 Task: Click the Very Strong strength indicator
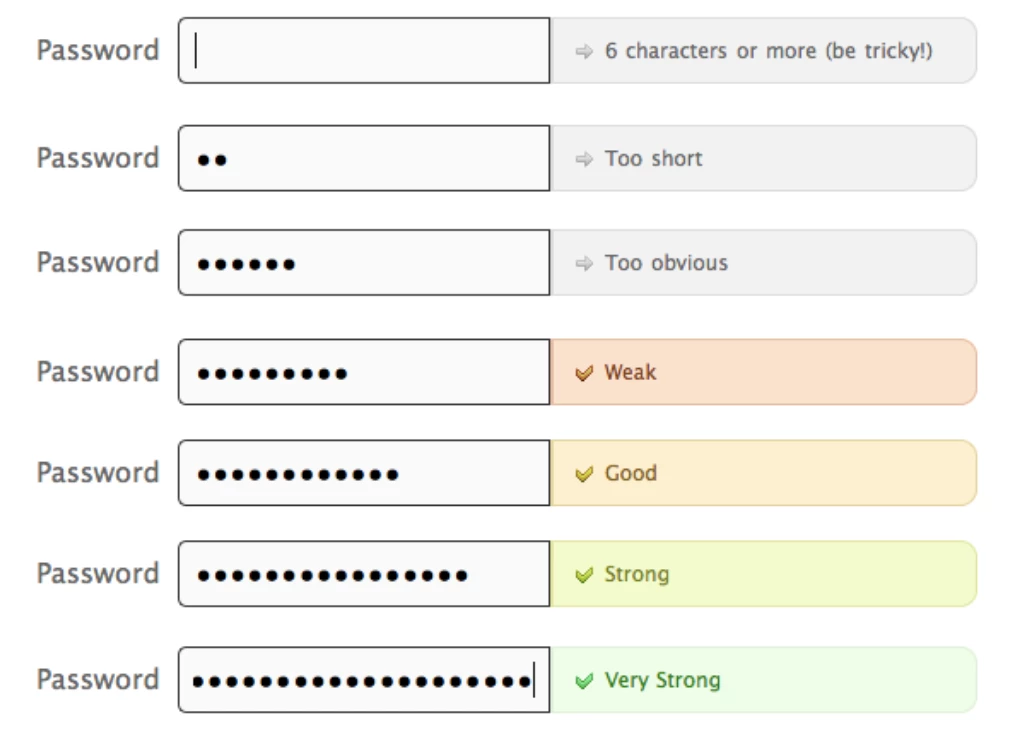(763, 680)
